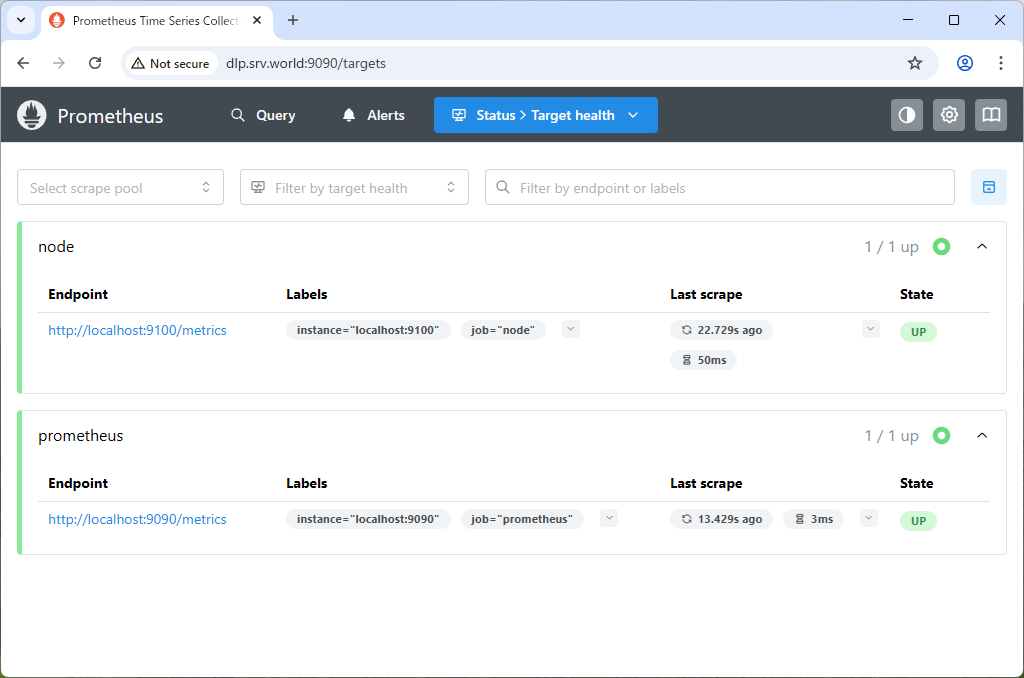The height and width of the screenshot is (678, 1024).
Task: Collapse all scrape pools with the blue icon
Action: (x=989, y=187)
